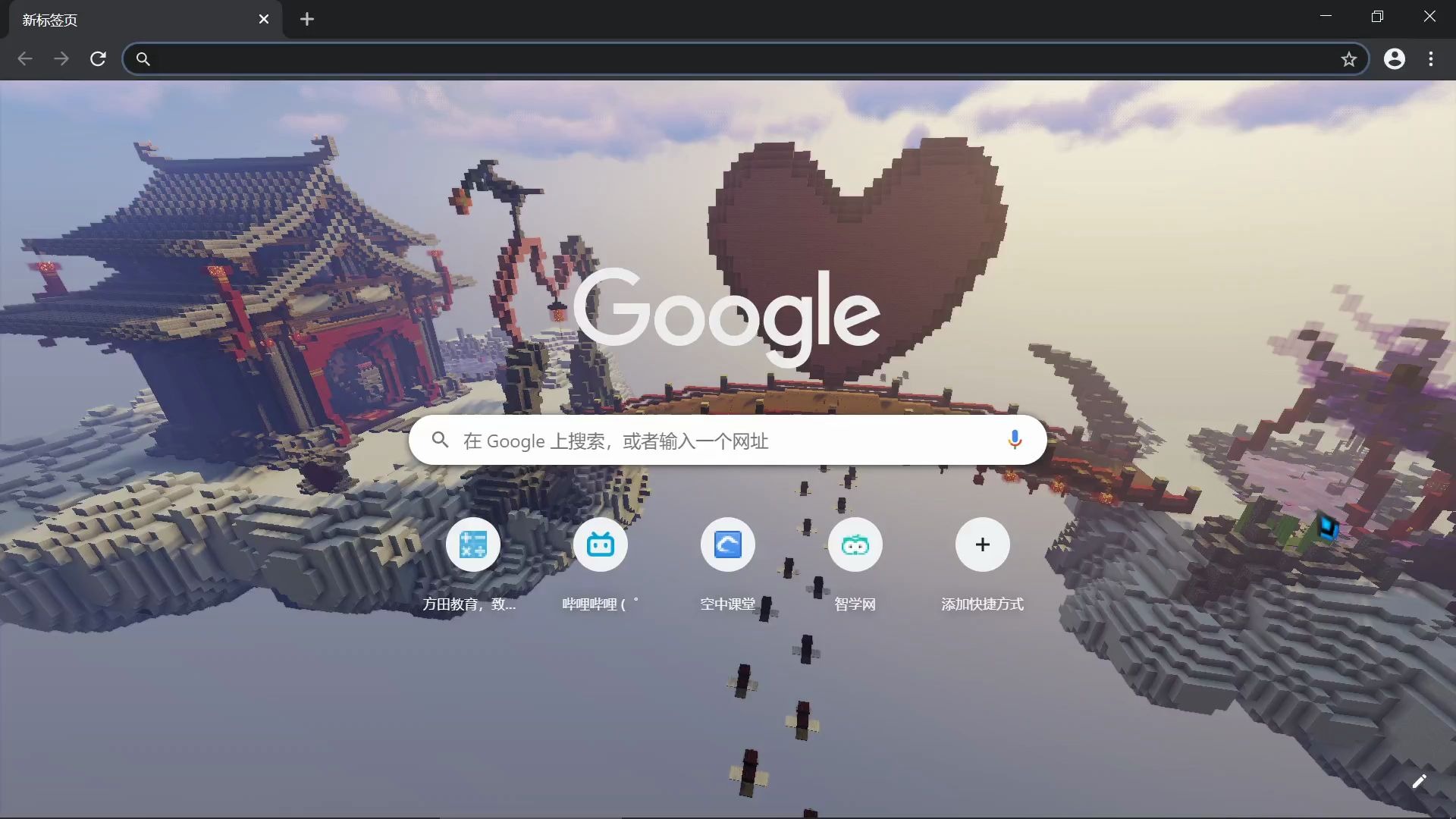Click the forward navigation arrow
Viewport: 1456px width, 819px height.
[x=61, y=59]
